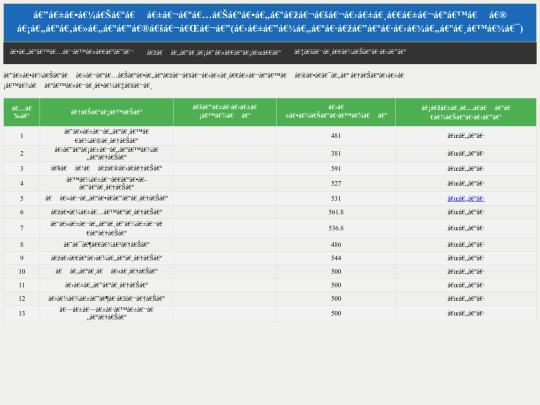Select the cell with value 531
Image resolution: width=540 pixels, height=405 pixels.
[336, 198]
